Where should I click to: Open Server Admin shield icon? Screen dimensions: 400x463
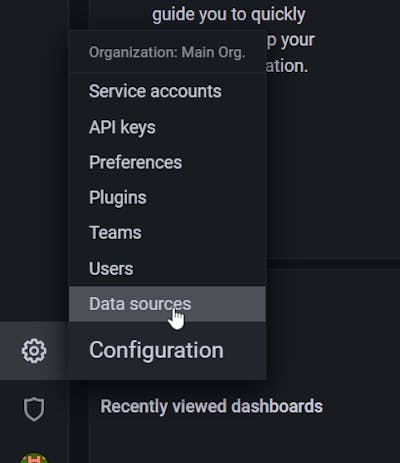34,409
